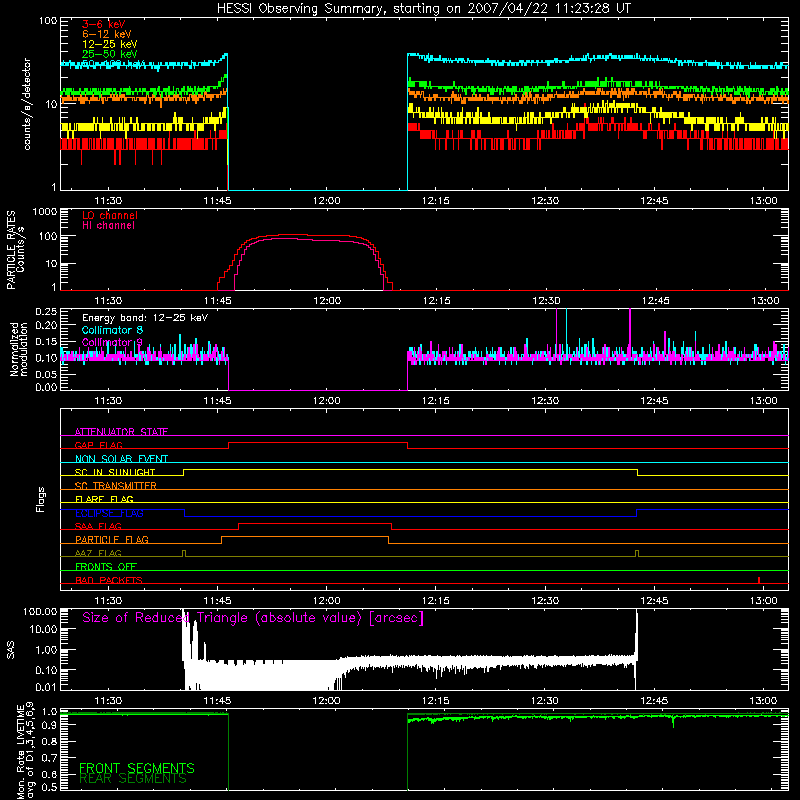800x800 pixels.
Task: Click "12:15" under the count-rate panel
Action: (436, 201)
